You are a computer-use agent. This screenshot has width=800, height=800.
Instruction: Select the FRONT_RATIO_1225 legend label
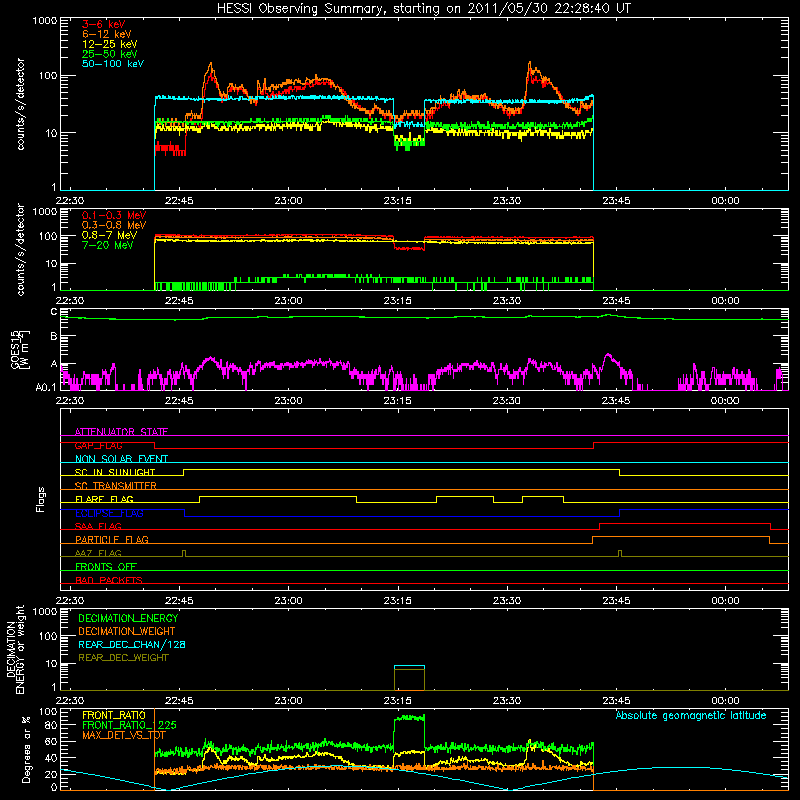pos(129,725)
